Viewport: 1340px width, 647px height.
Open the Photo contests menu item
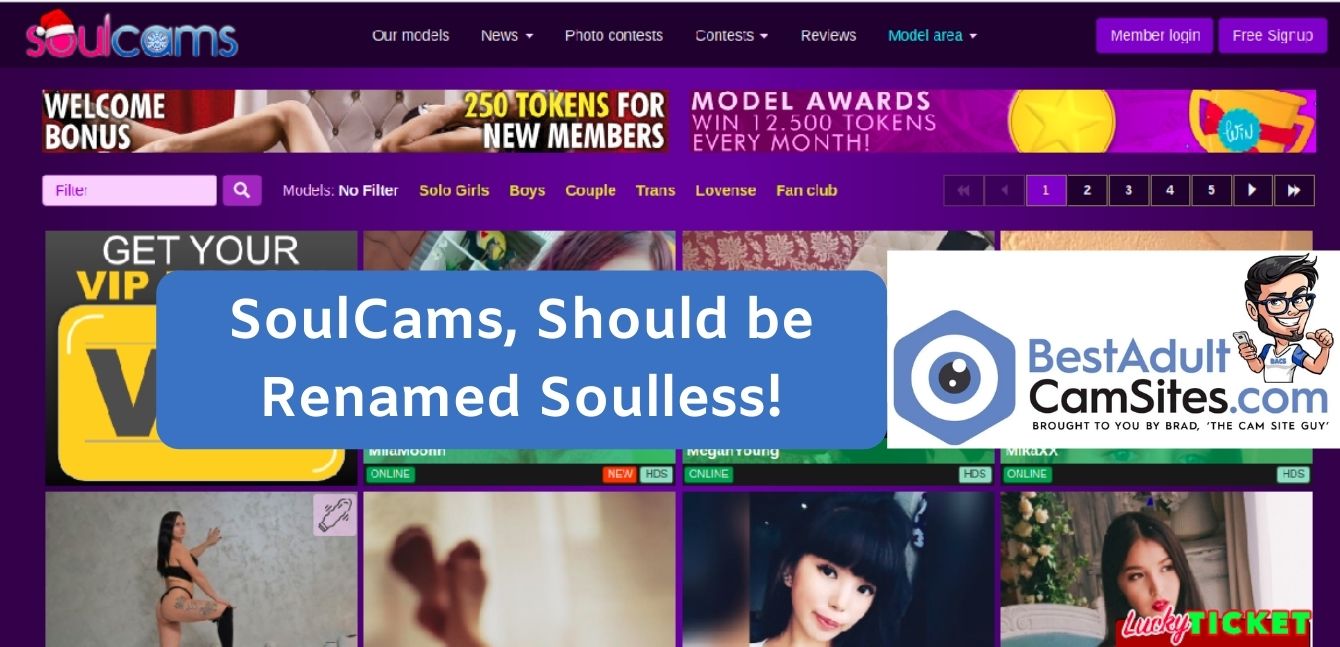tap(614, 35)
